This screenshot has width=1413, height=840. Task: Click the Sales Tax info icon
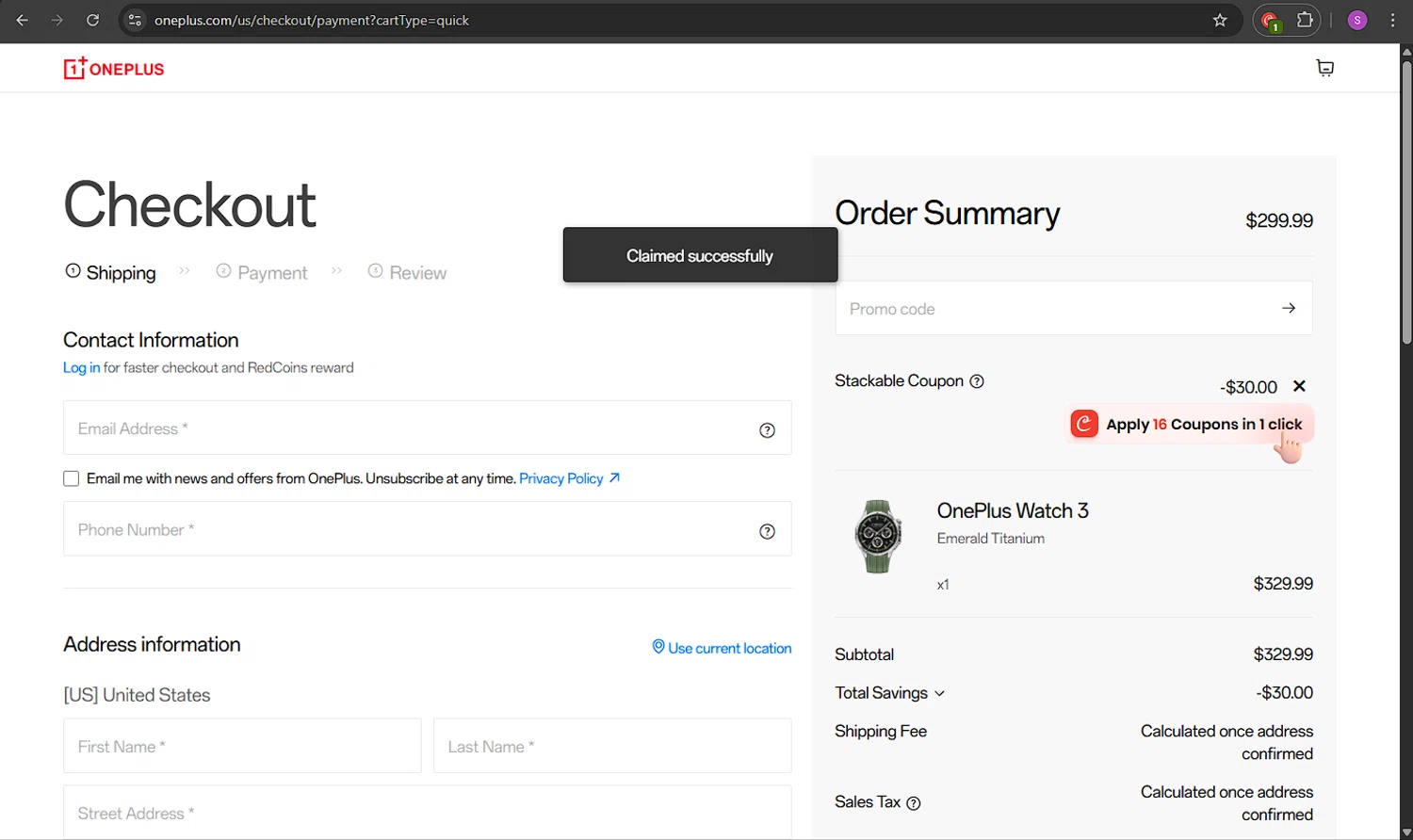(x=913, y=803)
